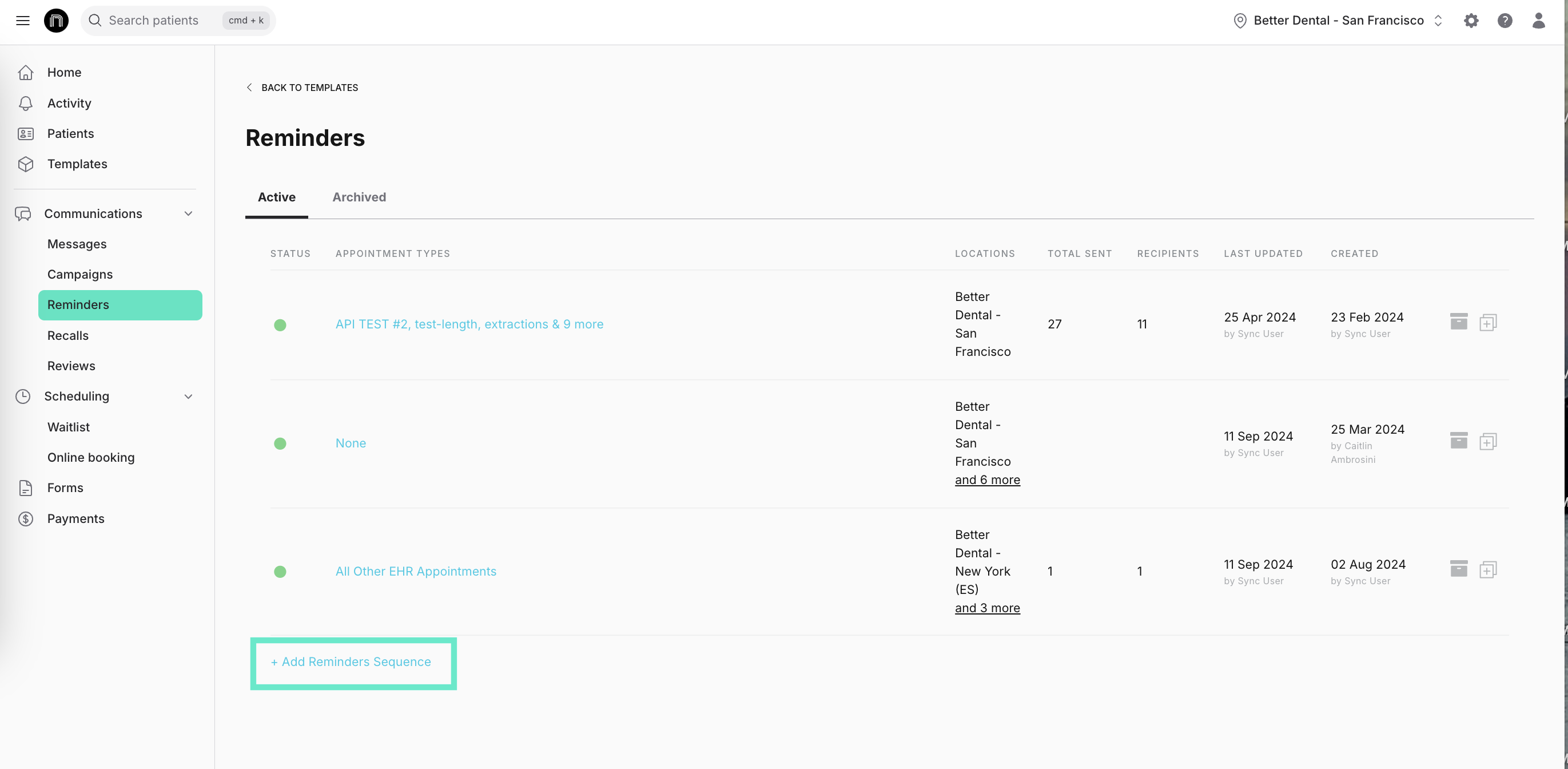Click status dot for All Other EHR

tap(280, 572)
